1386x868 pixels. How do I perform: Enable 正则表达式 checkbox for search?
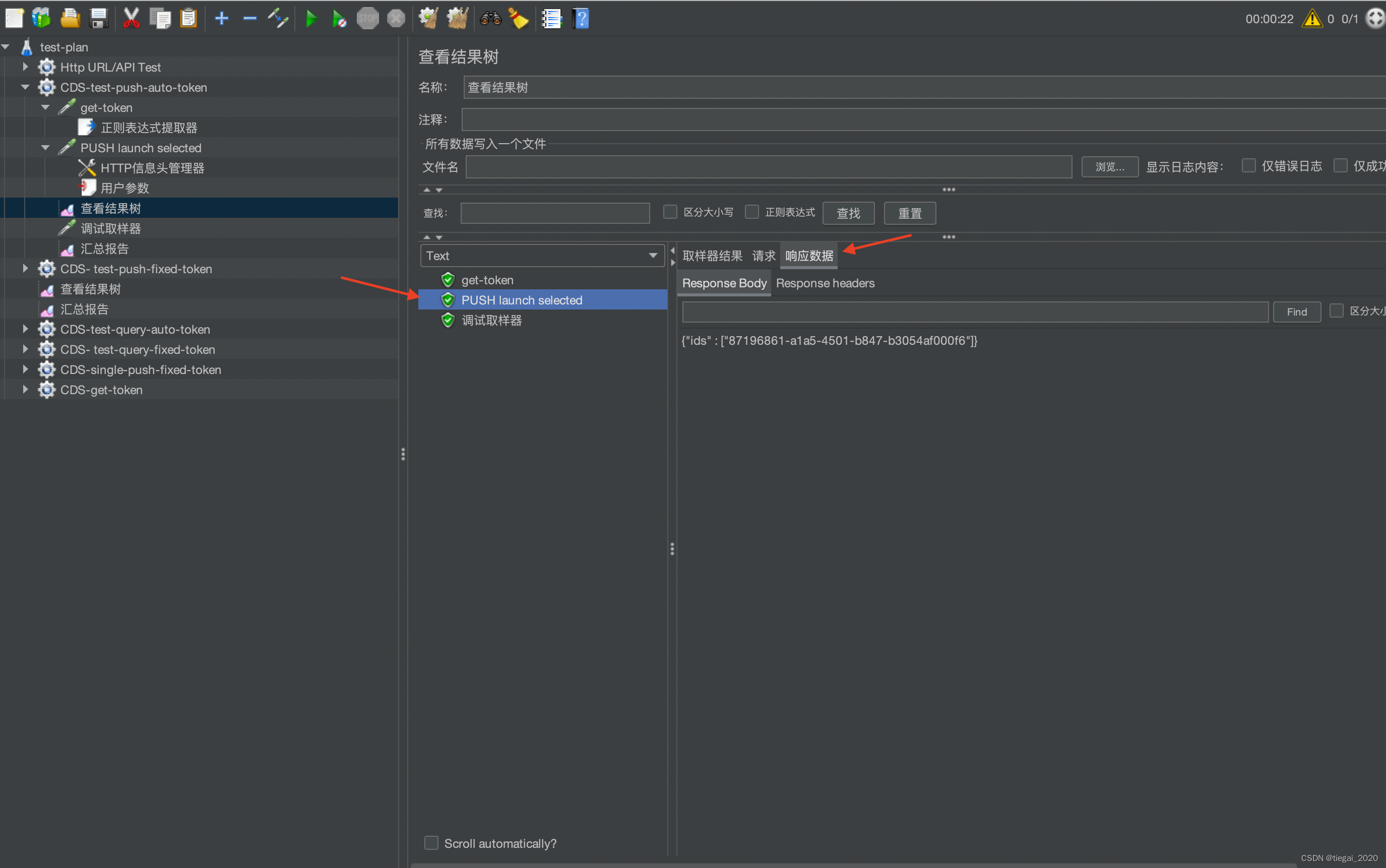752,212
